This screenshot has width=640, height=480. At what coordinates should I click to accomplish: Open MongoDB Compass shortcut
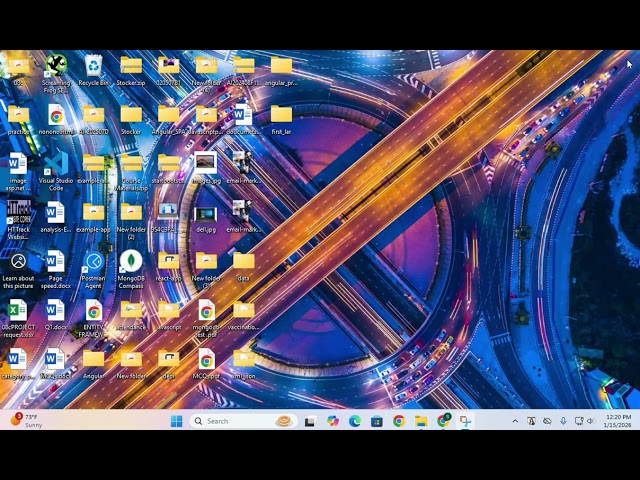point(131,265)
